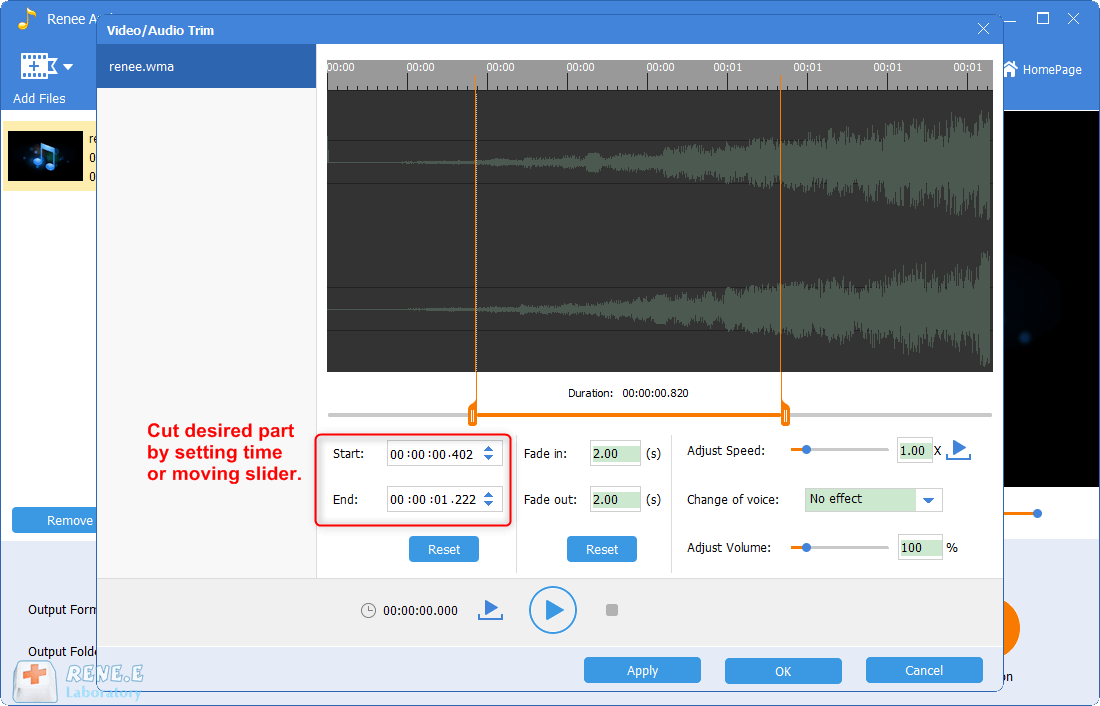Click the waveform display area

[x=659, y=231]
